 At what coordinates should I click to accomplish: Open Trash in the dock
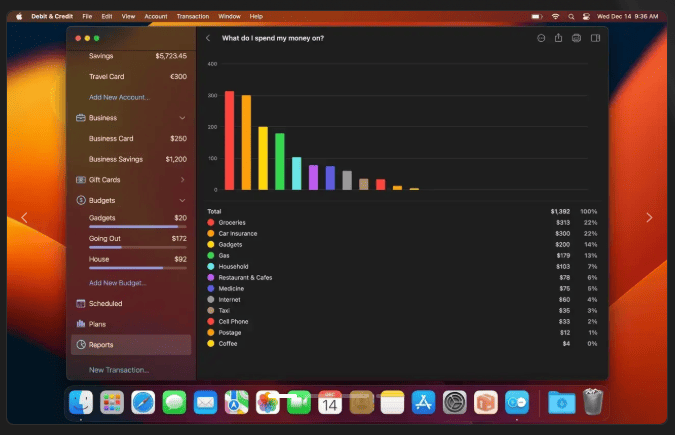(x=593, y=401)
